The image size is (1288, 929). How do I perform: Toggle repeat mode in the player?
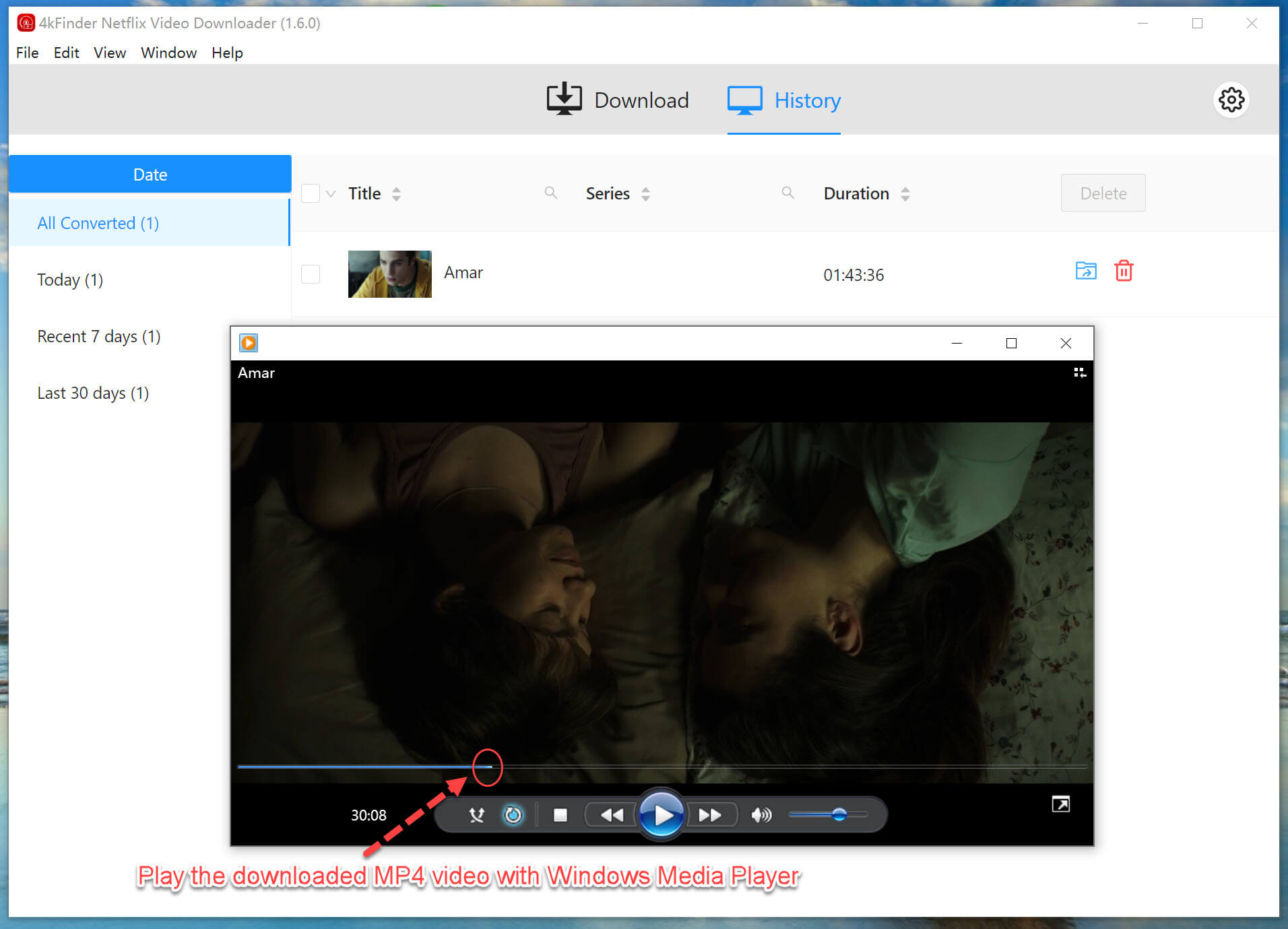coord(513,814)
